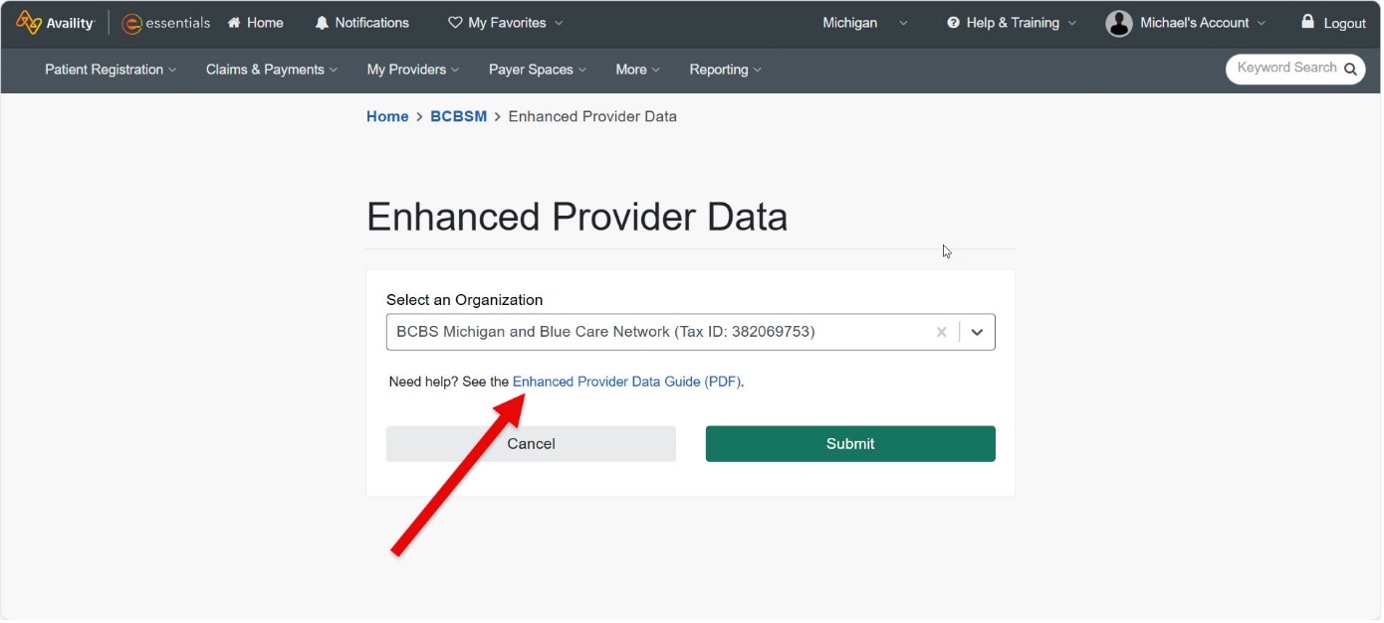Expand the Payer Spaces menu
This screenshot has height=623, width=1384.
click(x=537, y=70)
